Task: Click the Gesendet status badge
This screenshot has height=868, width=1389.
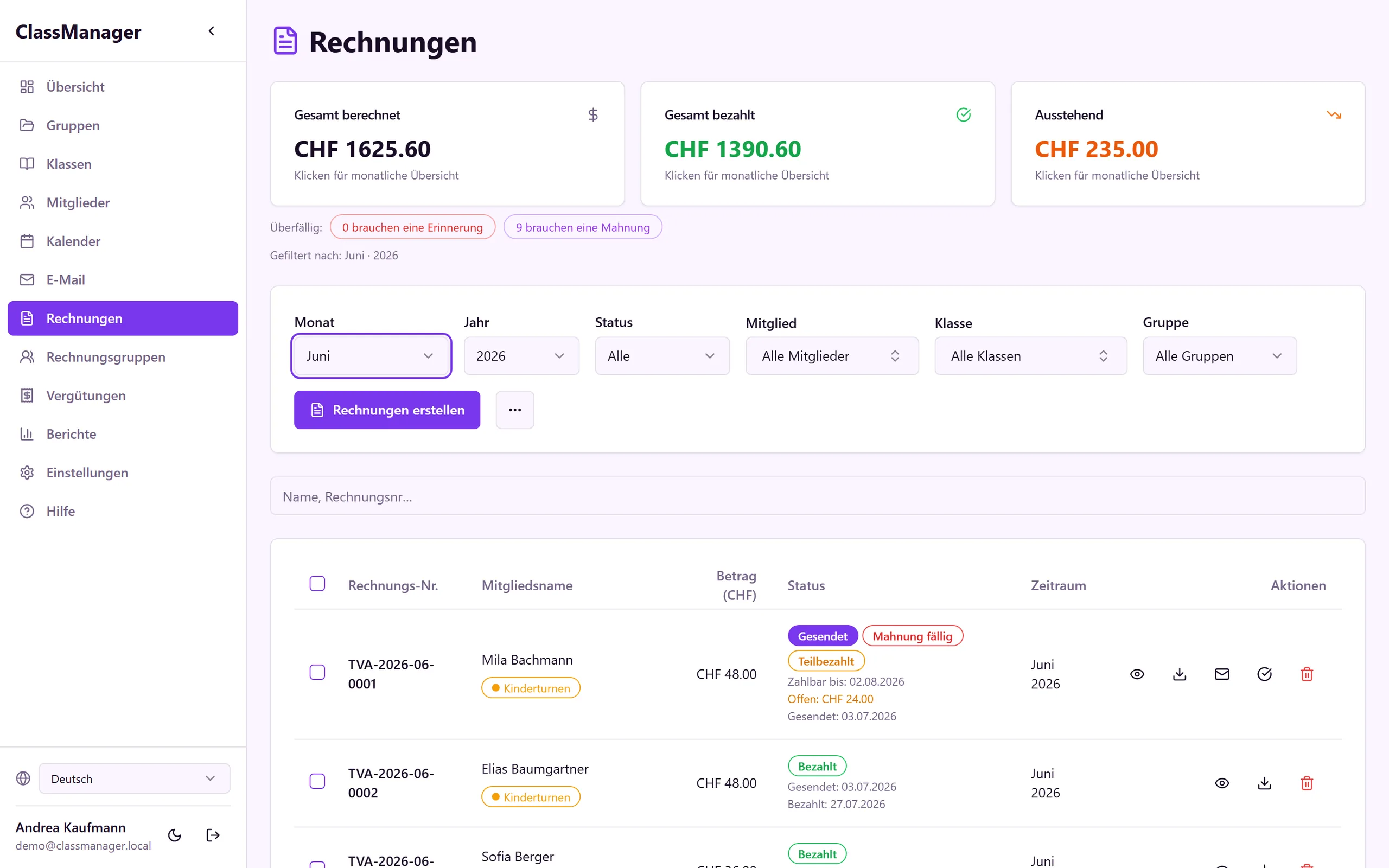Action: click(x=823, y=636)
